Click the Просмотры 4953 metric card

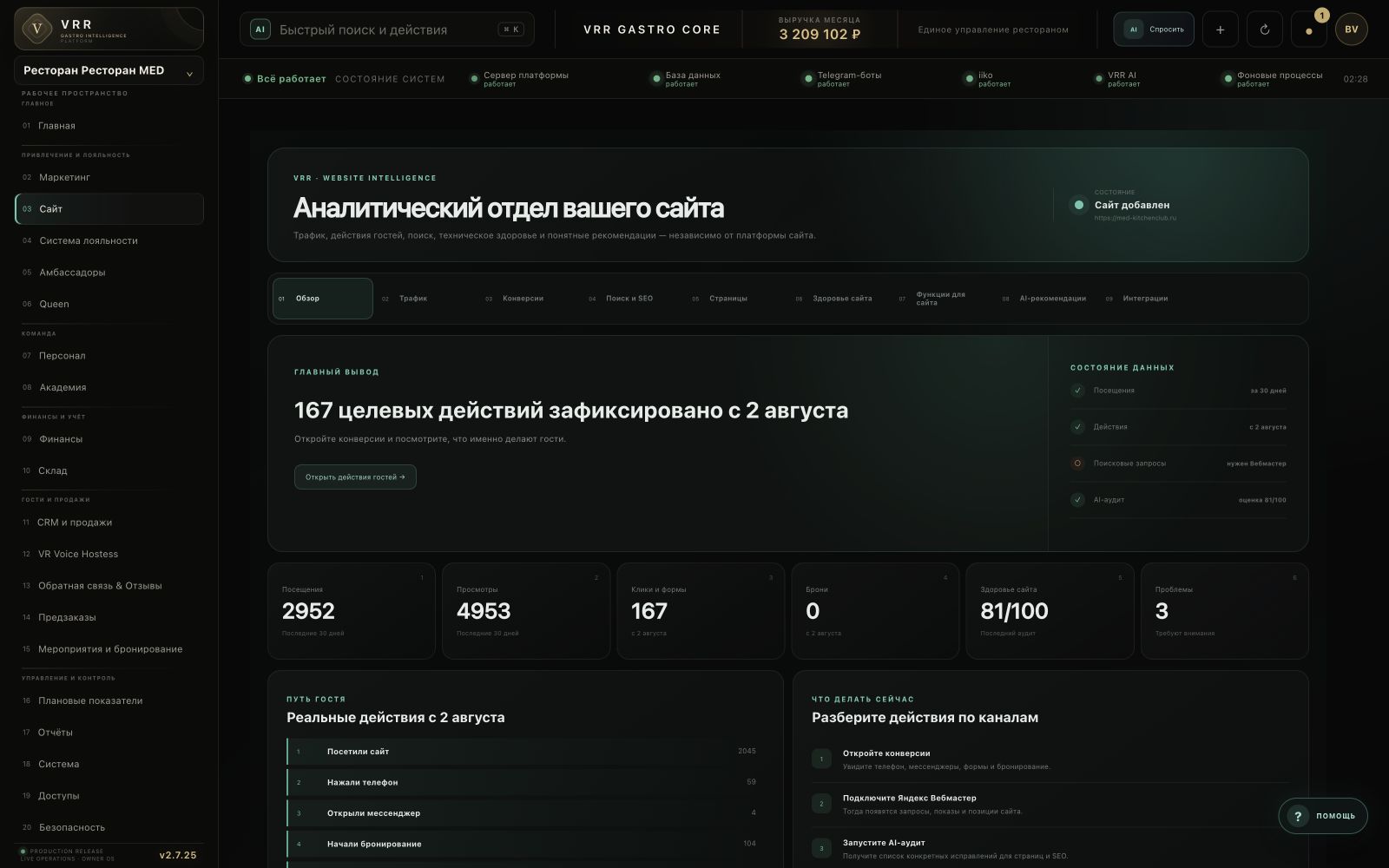click(x=526, y=611)
